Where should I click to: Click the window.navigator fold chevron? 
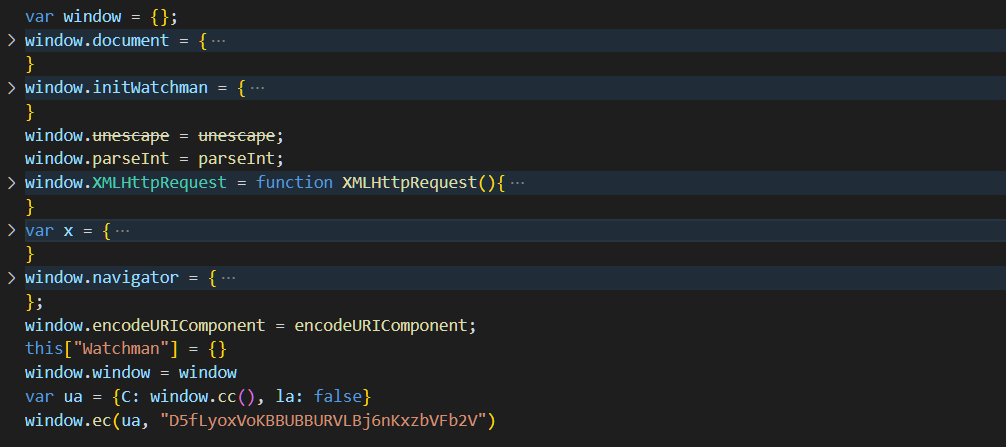11,278
